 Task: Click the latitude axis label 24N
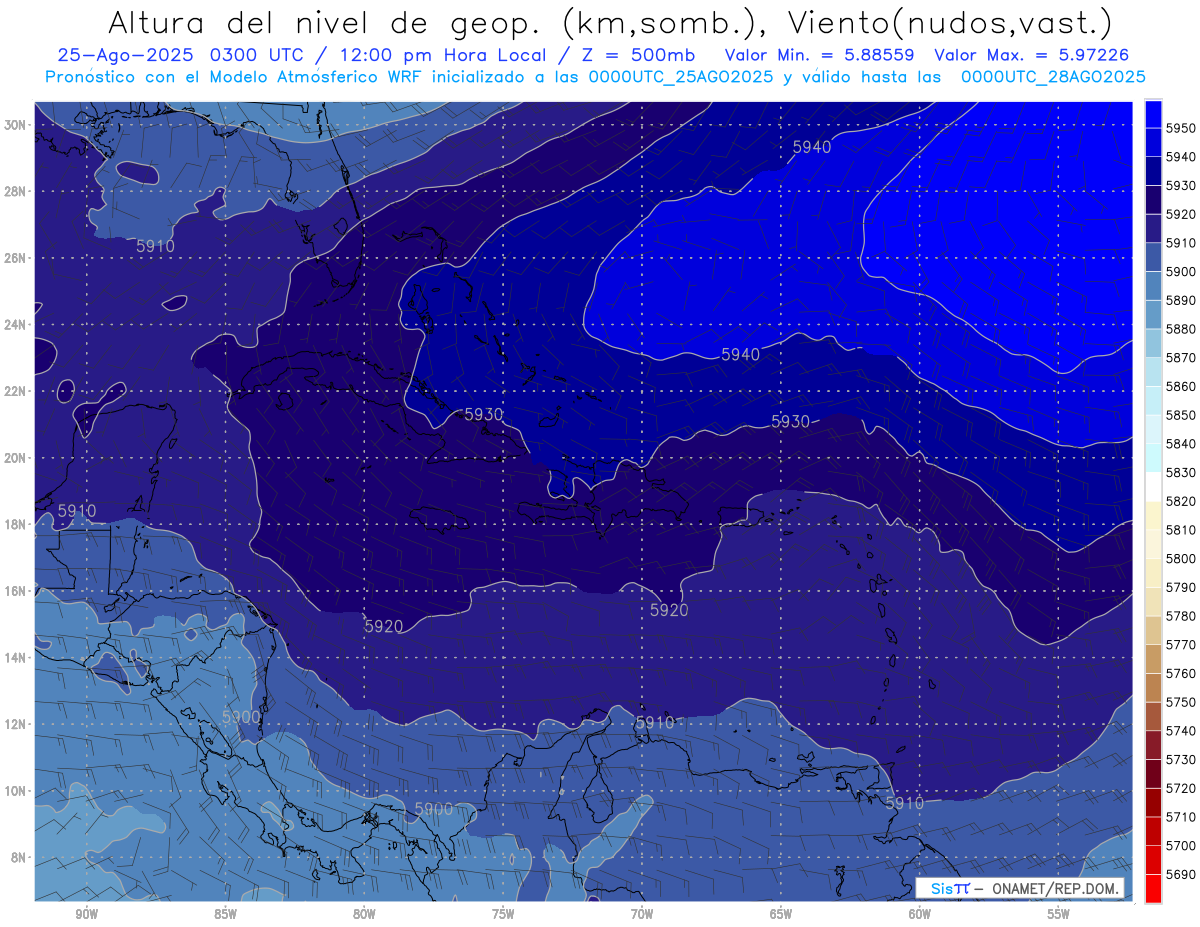[15, 325]
